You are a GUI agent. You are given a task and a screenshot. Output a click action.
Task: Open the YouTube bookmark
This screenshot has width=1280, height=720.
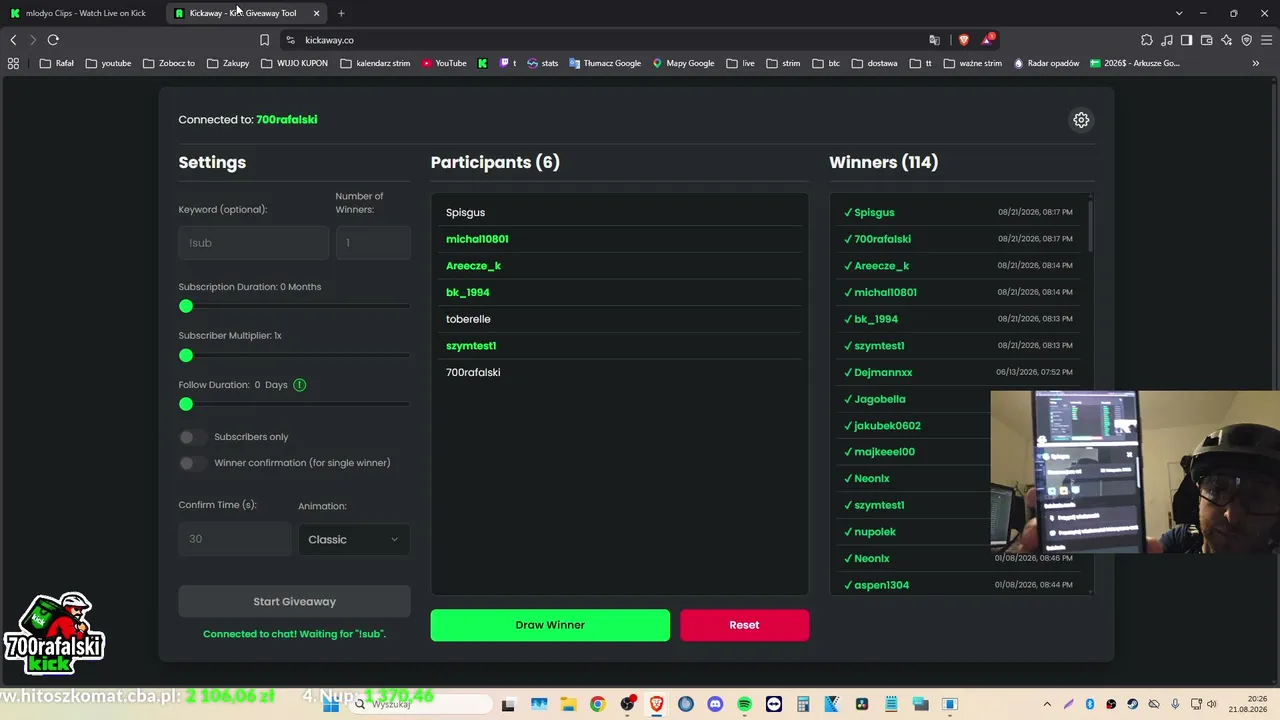tap(444, 63)
